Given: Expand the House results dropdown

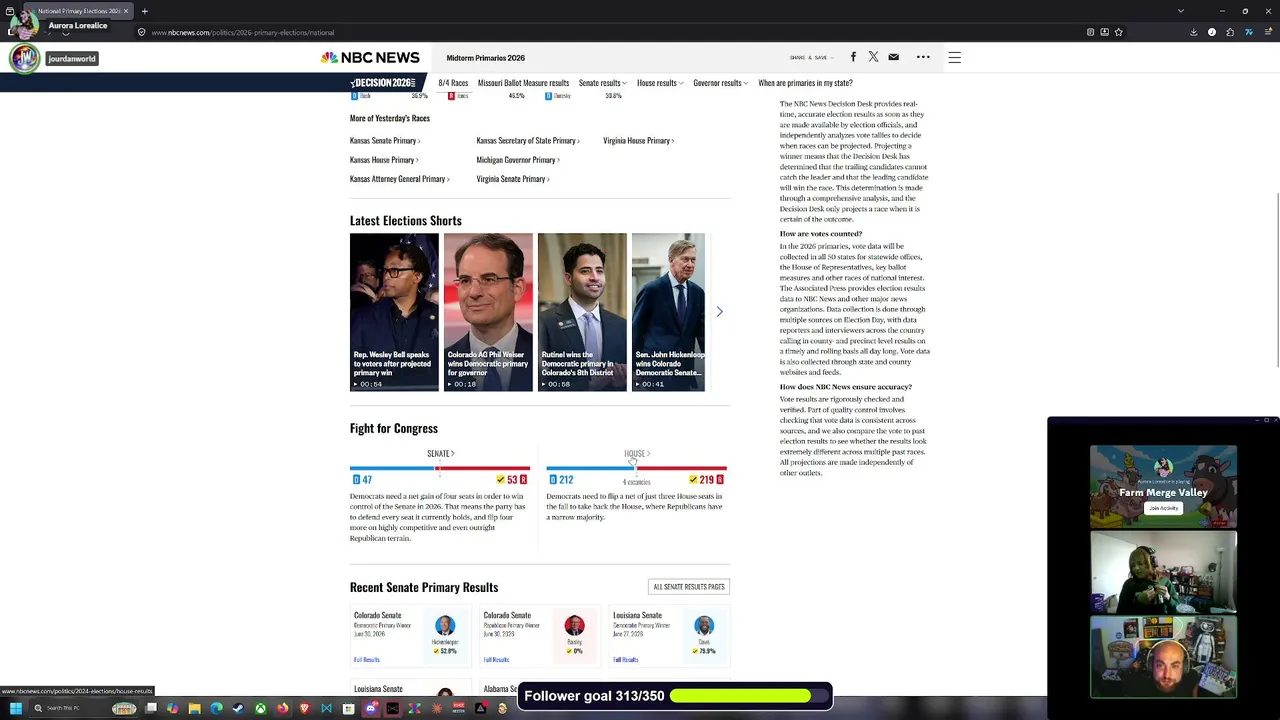Looking at the screenshot, I should (660, 83).
